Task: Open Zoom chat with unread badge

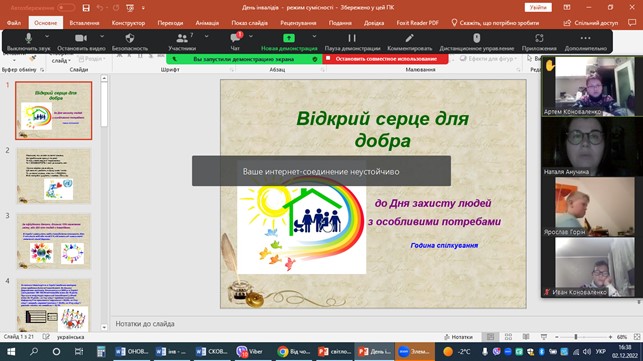Action: tap(235, 42)
